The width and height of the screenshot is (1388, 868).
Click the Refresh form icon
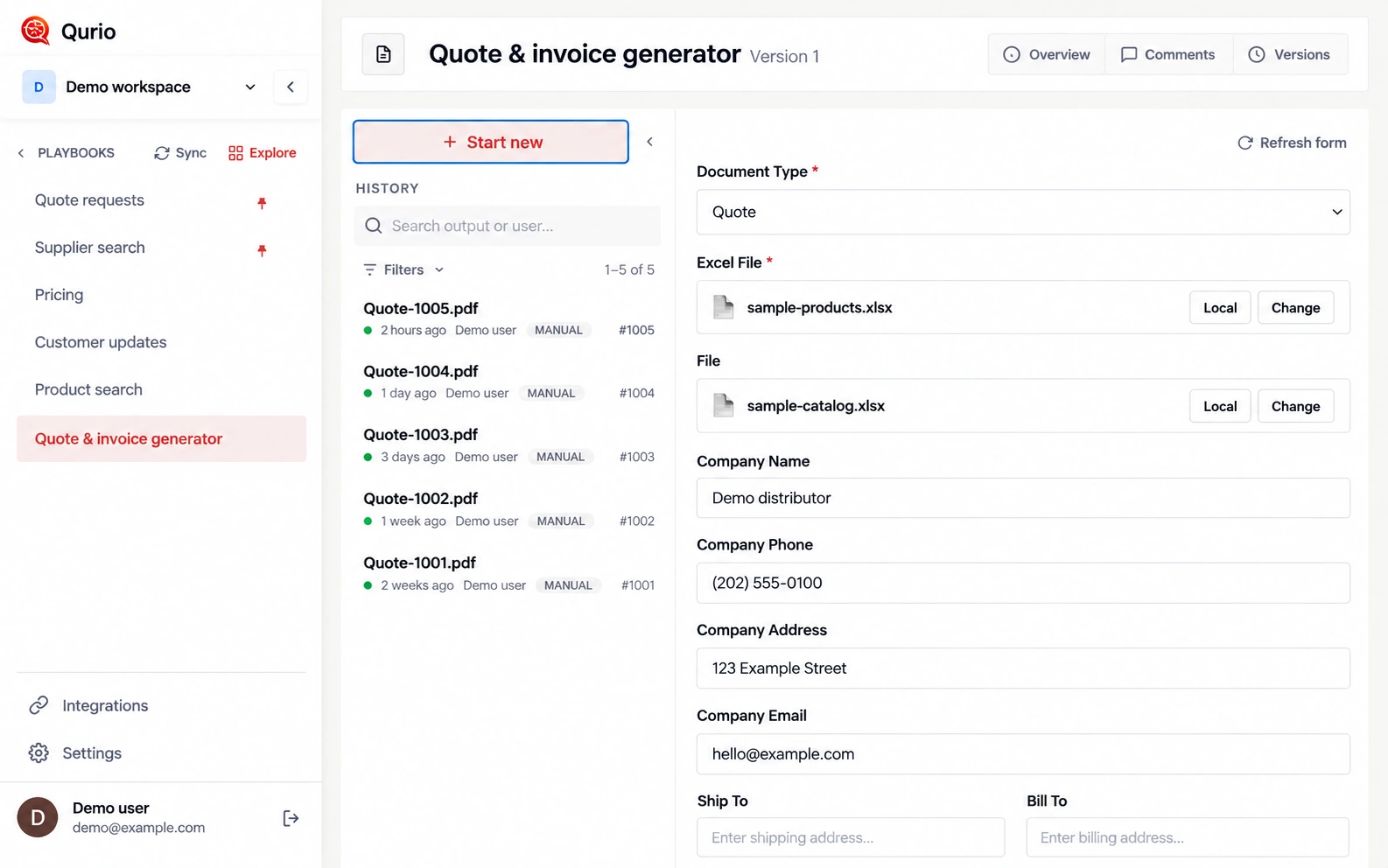click(1244, 143)
